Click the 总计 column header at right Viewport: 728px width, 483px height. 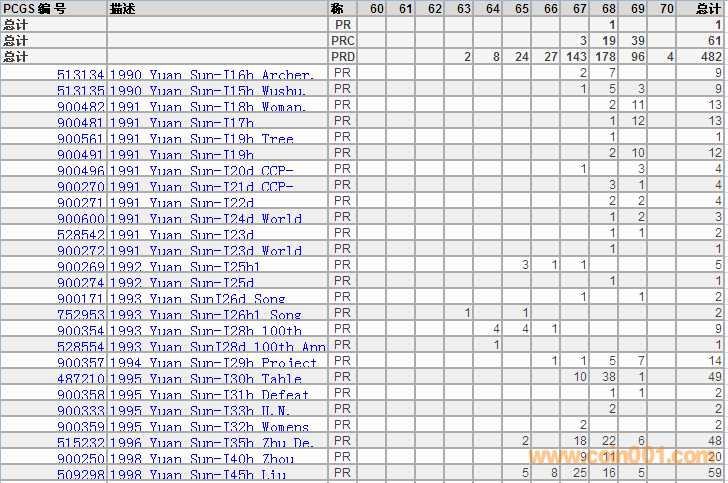tap(707, 8)
